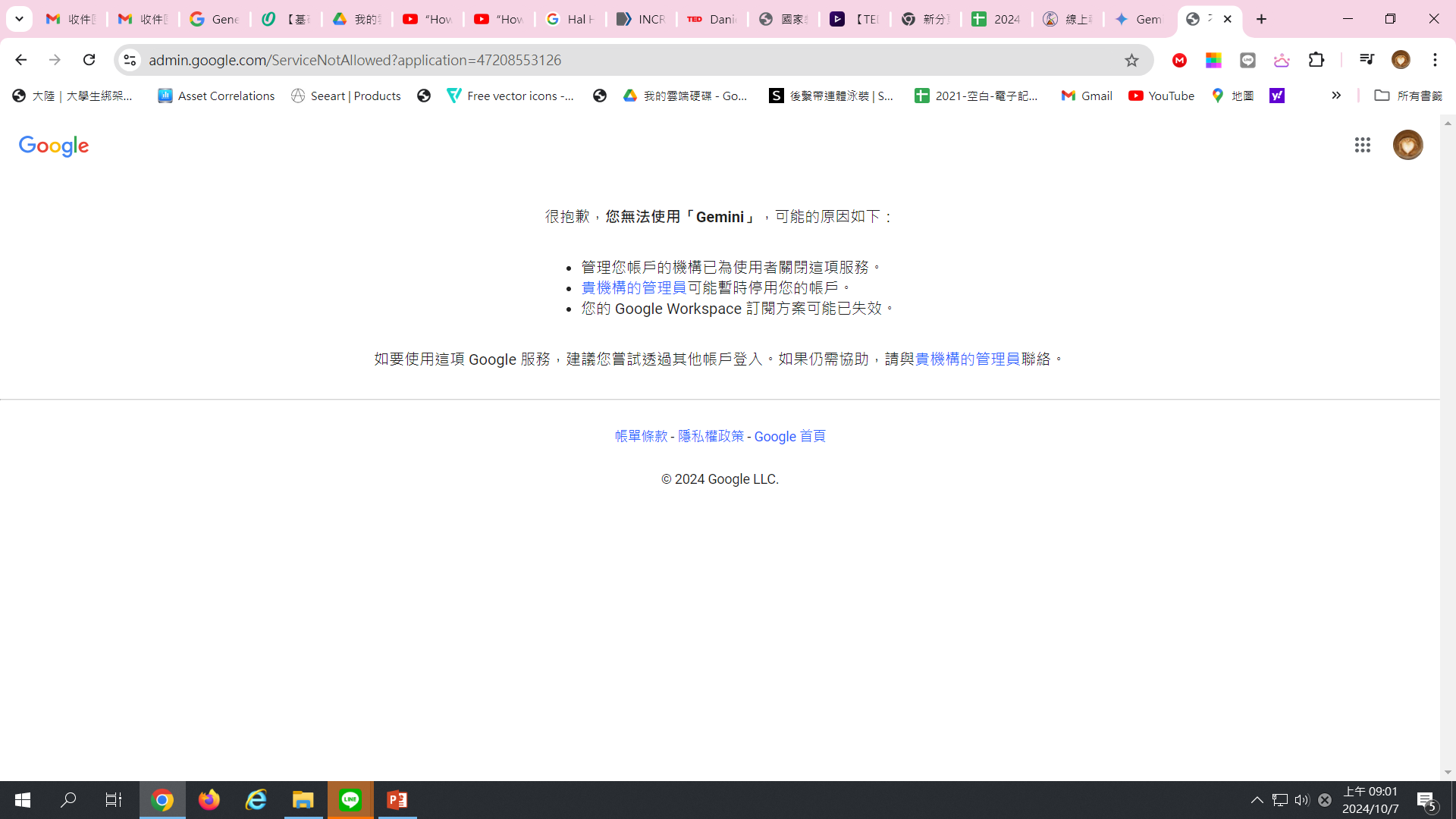Open the 帳單條款 link
Image resolution: width=1456 pixels, height=819 pixels.
tap(641, 437)
